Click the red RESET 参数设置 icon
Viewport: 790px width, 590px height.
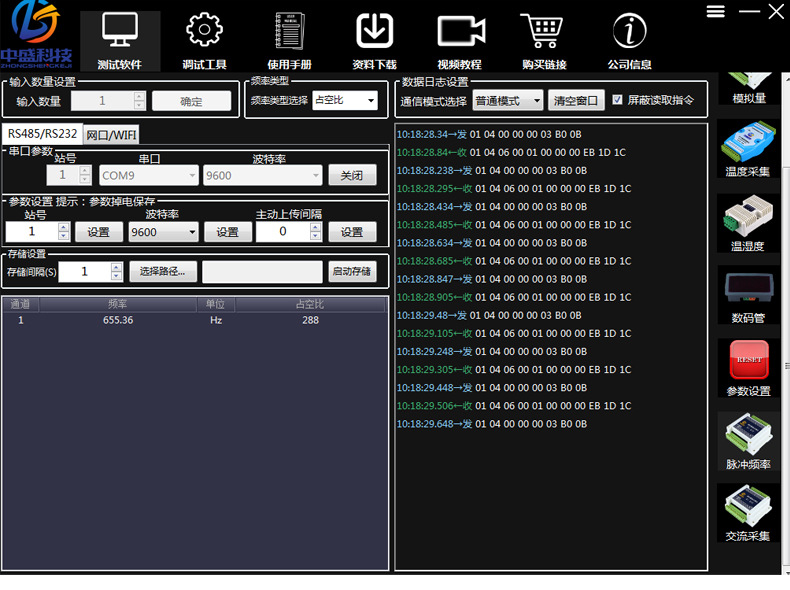[749, 368]
